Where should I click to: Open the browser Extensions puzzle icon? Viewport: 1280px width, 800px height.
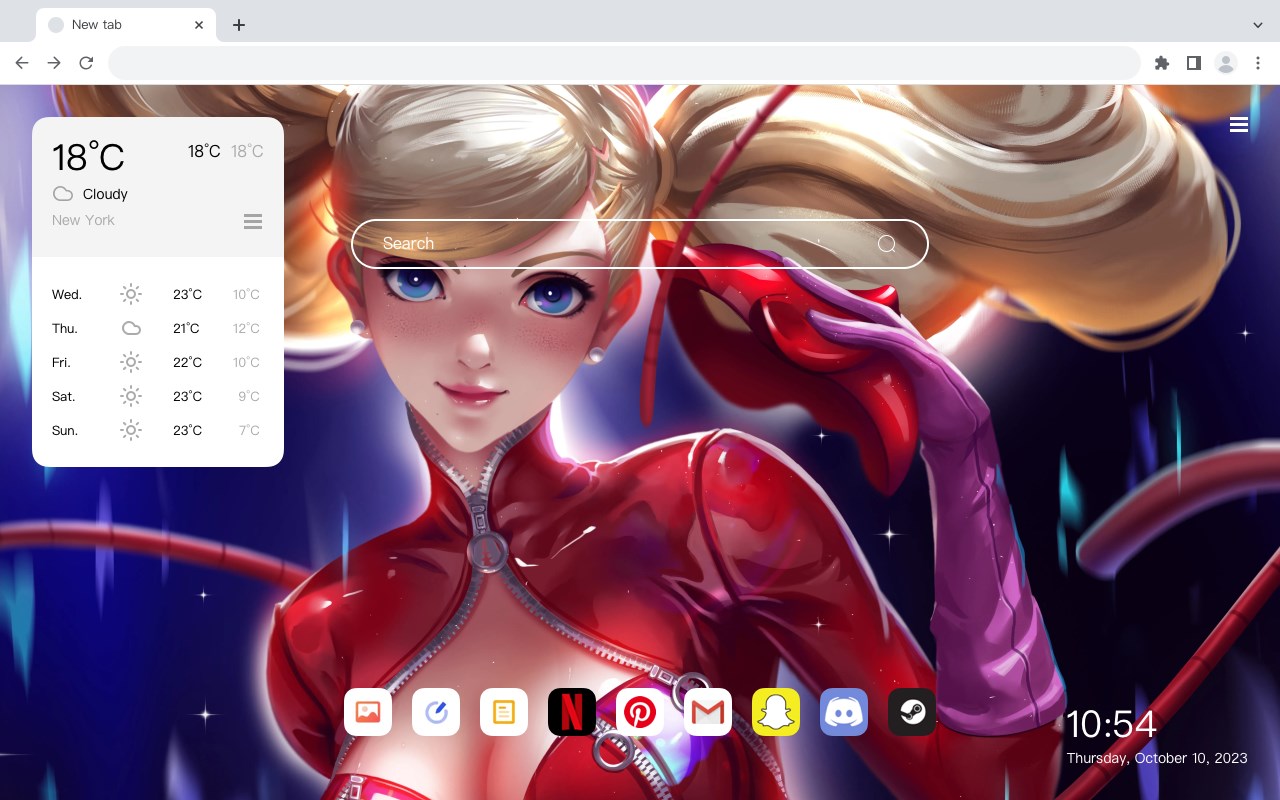1161,63
